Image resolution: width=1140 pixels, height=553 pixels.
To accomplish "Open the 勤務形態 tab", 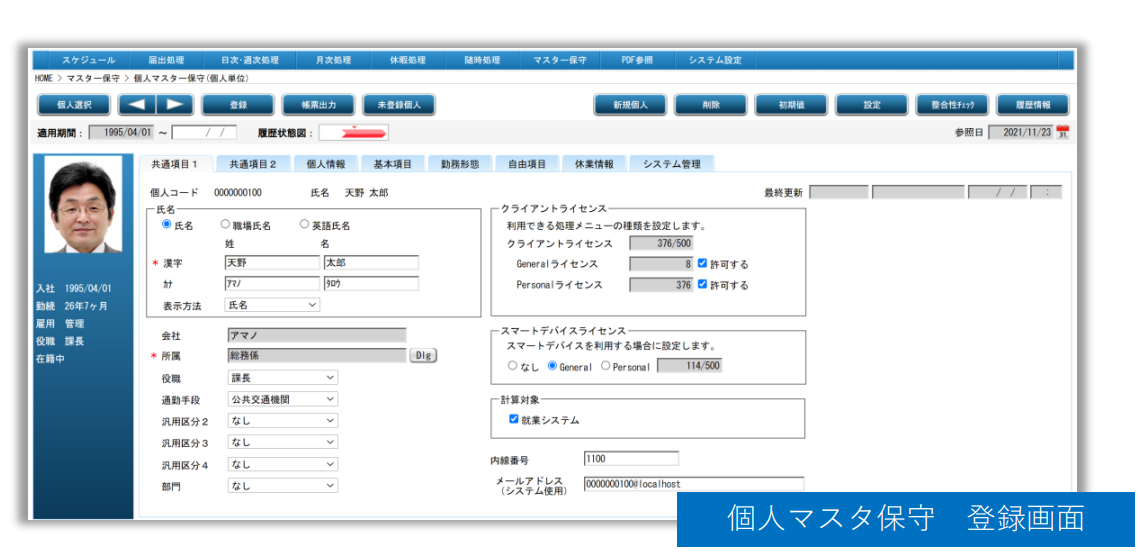I will (460, 164).
